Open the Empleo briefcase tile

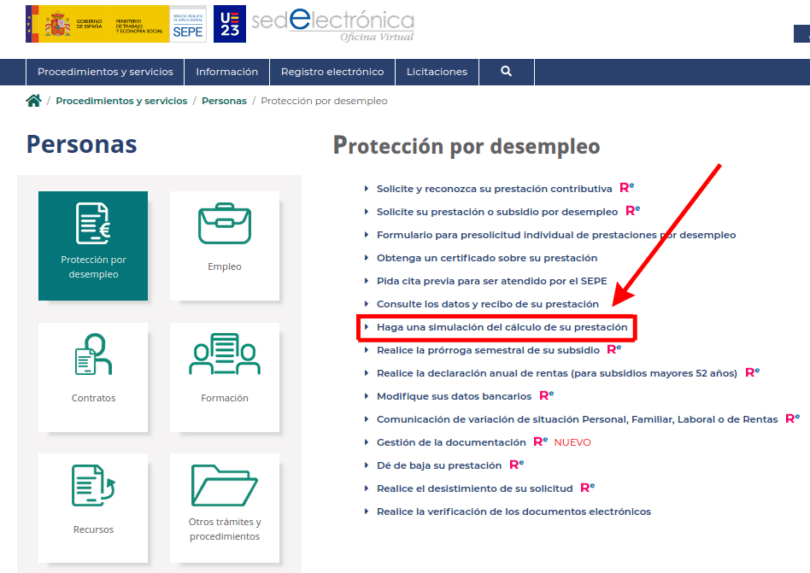click(225, 245)
